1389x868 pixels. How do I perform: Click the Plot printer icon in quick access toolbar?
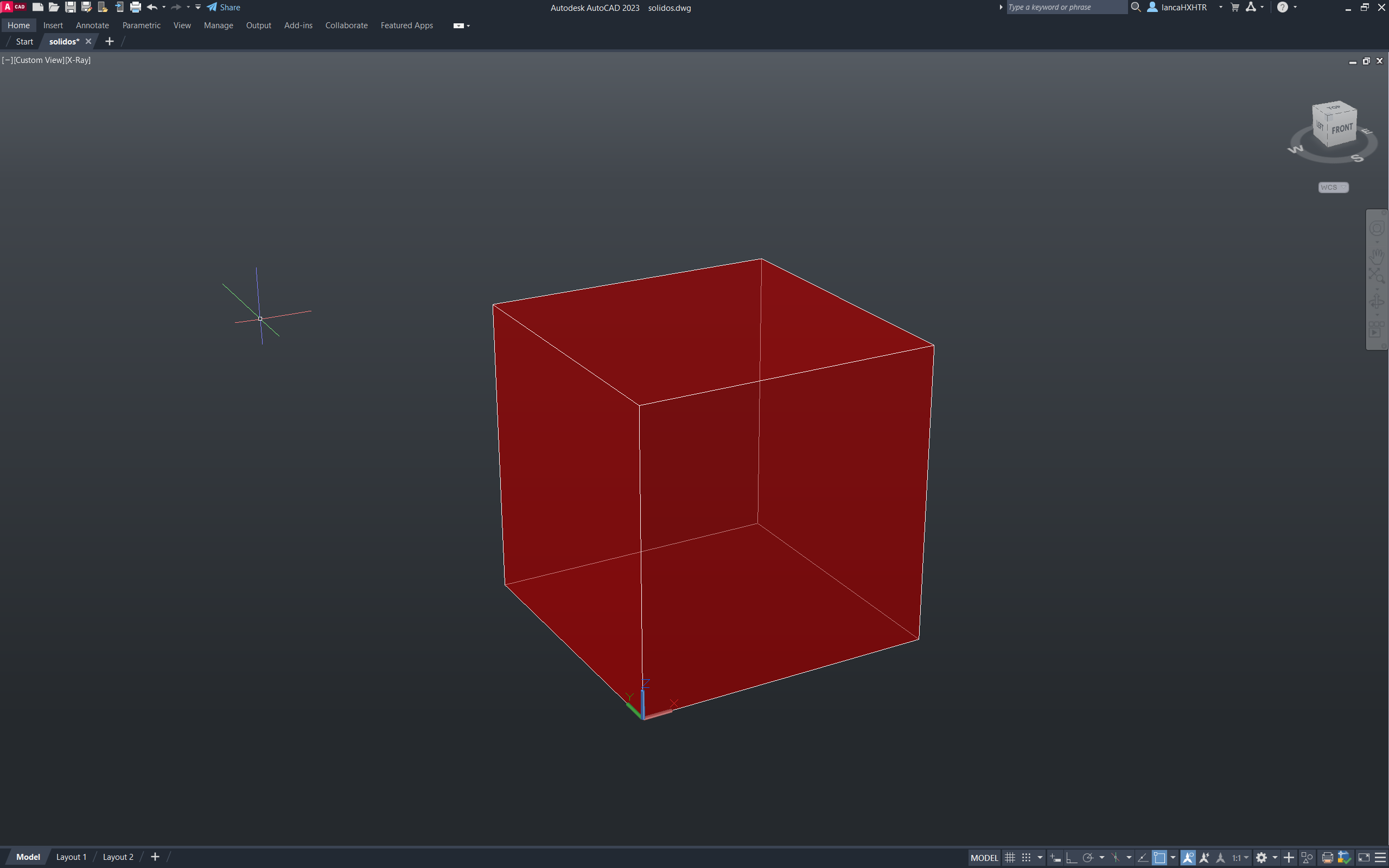point(136,7)
